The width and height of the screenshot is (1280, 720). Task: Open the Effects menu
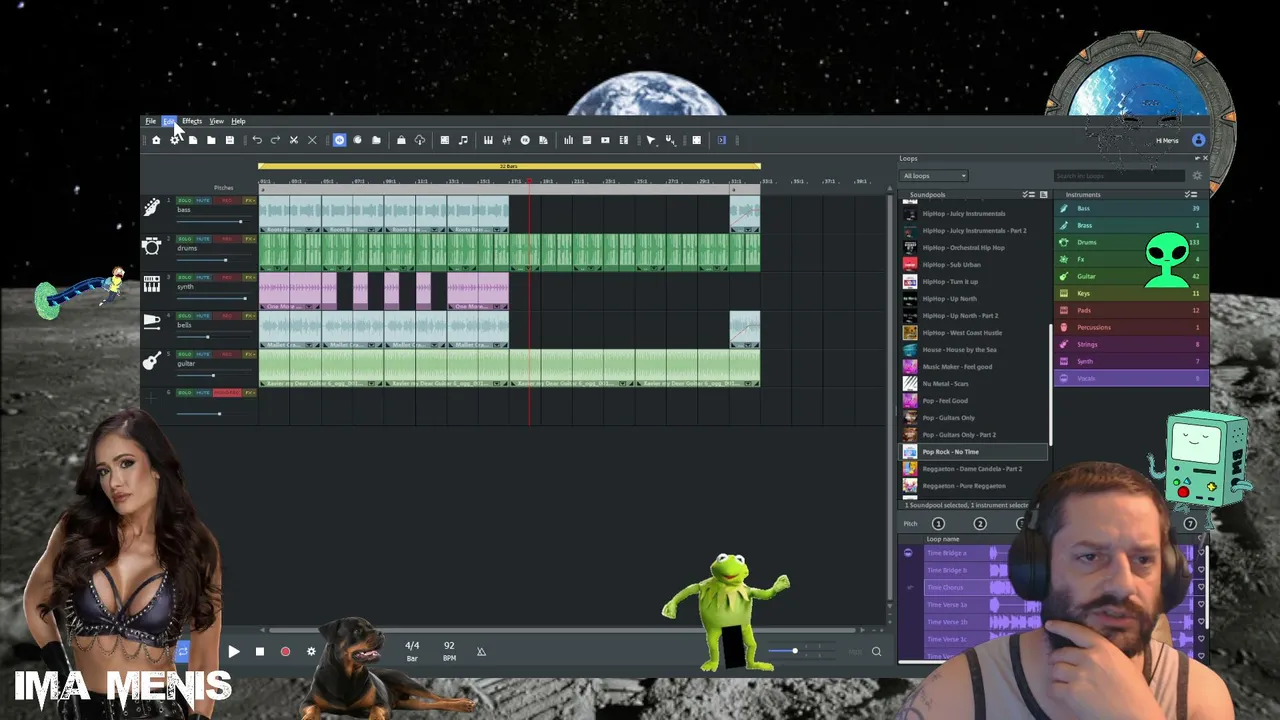click(x=192, y=121)
